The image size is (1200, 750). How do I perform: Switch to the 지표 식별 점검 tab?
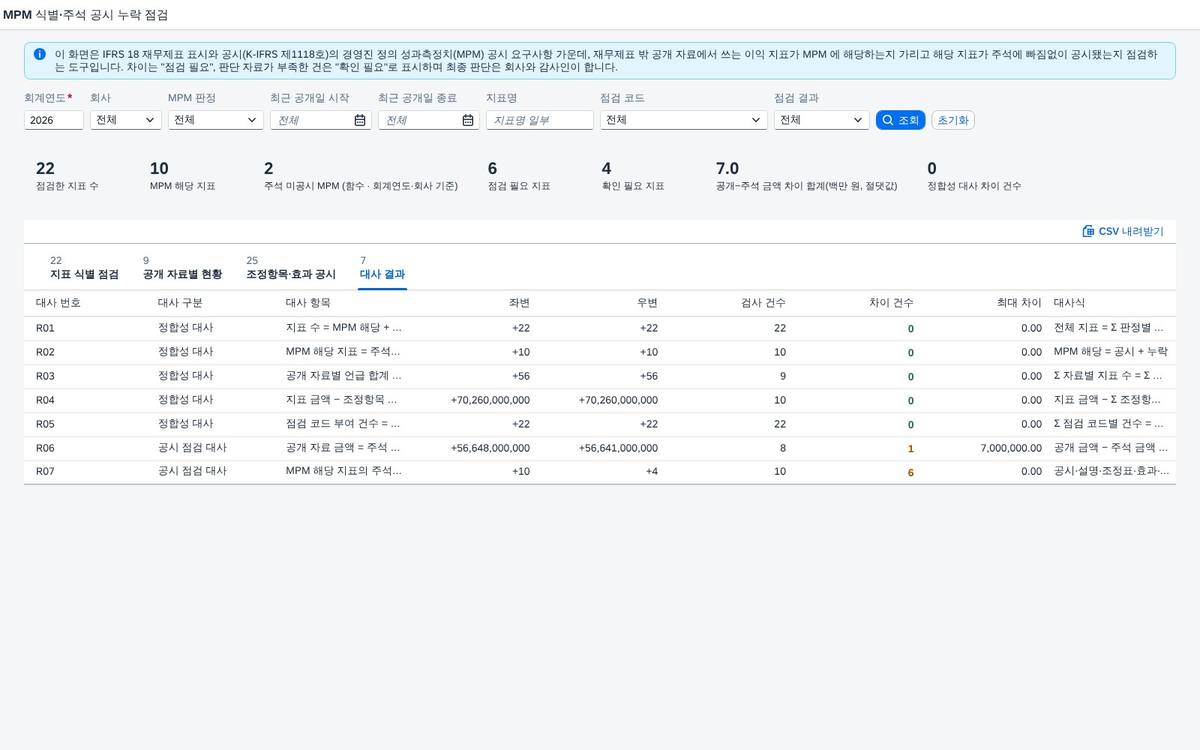tap(84, 268)
